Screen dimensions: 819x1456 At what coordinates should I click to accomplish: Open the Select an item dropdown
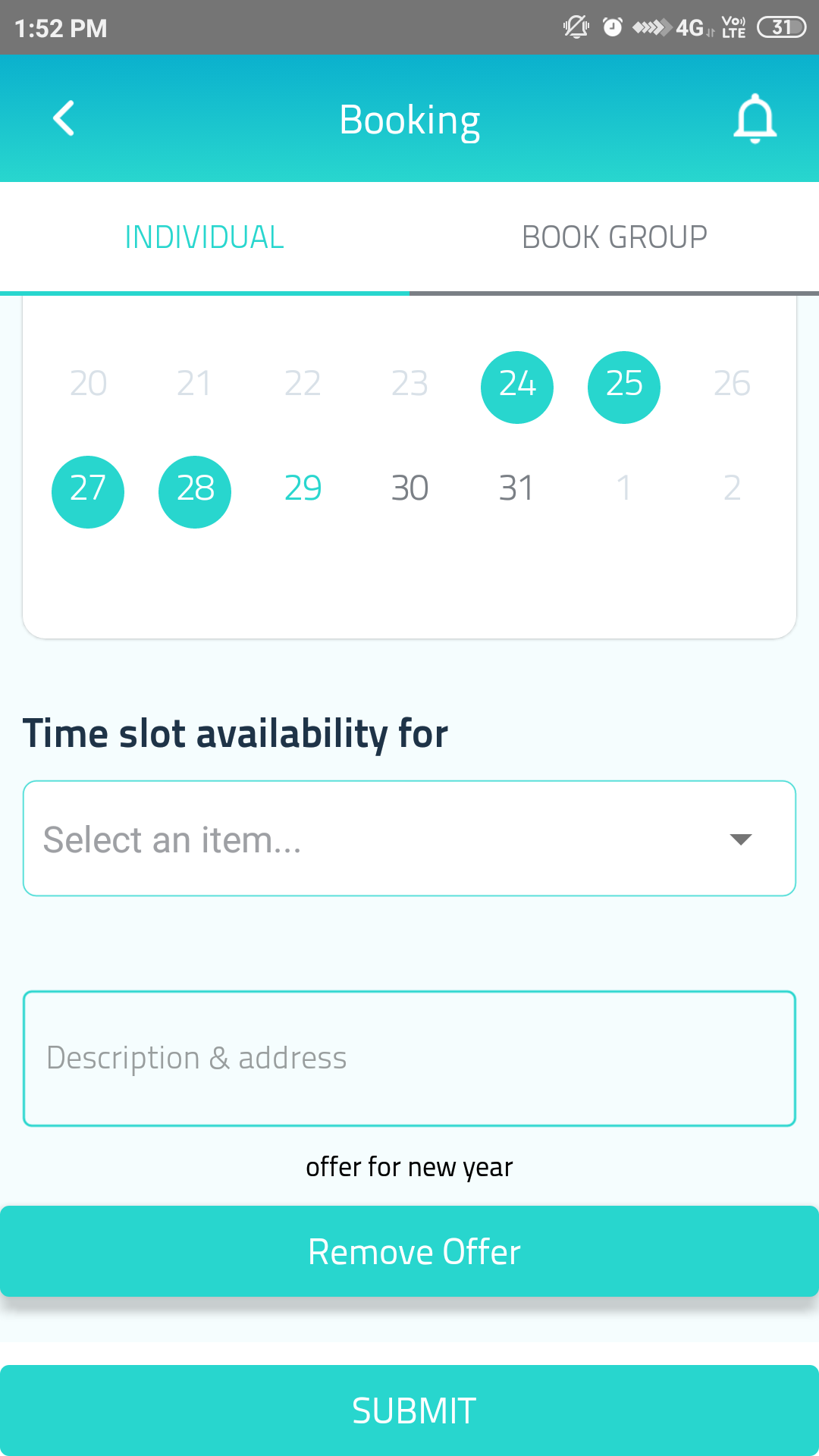[x=379, y=839]
